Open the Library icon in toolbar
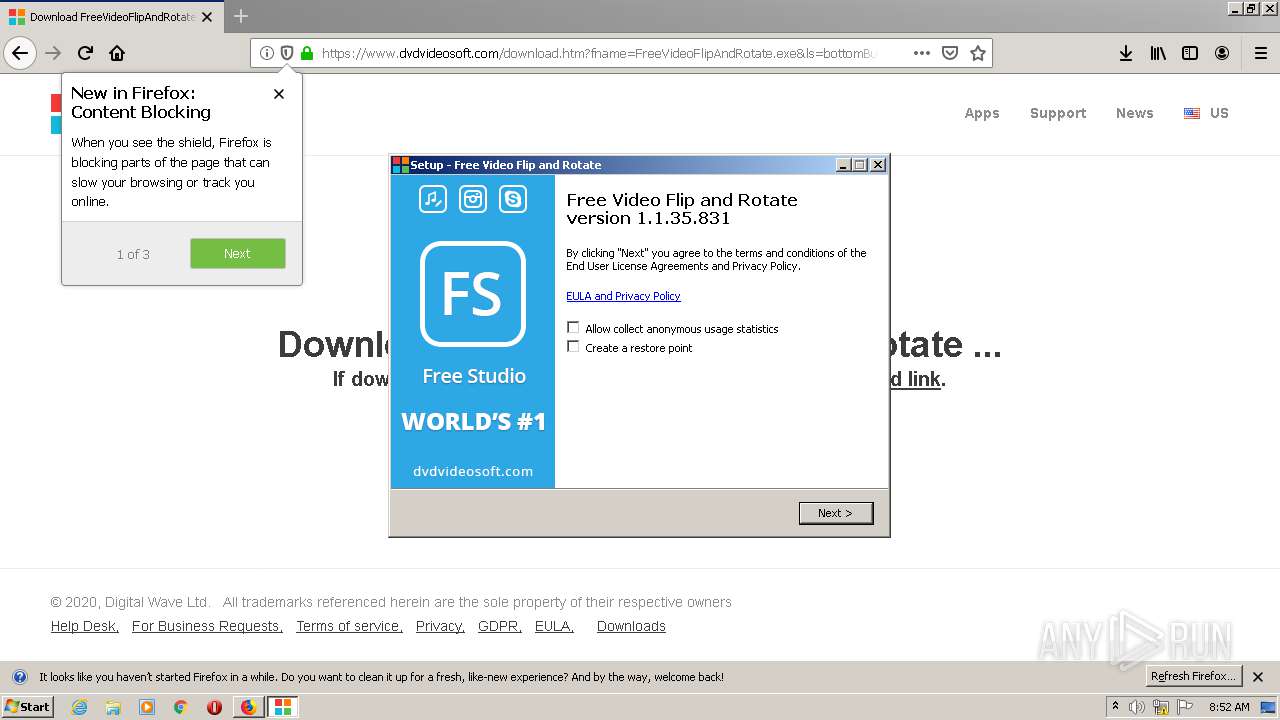The image size is (1280, 720). [x=1158, y=53]
